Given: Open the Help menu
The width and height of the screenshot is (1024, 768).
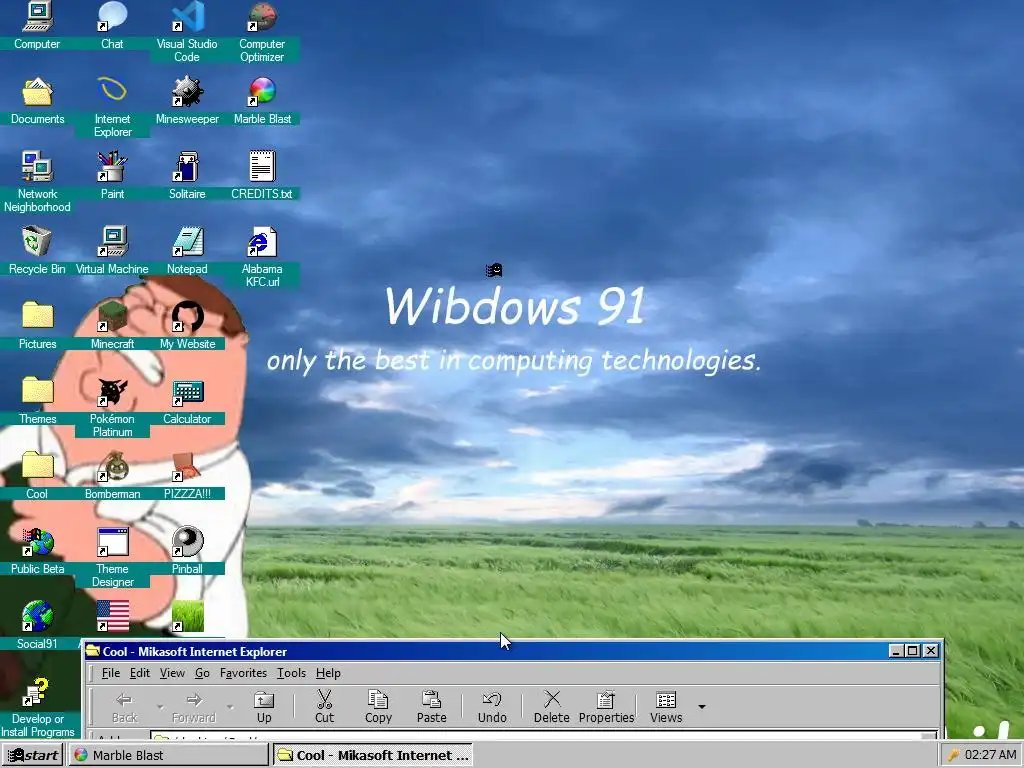Looking at the screenshot, I should click(328, 673).
